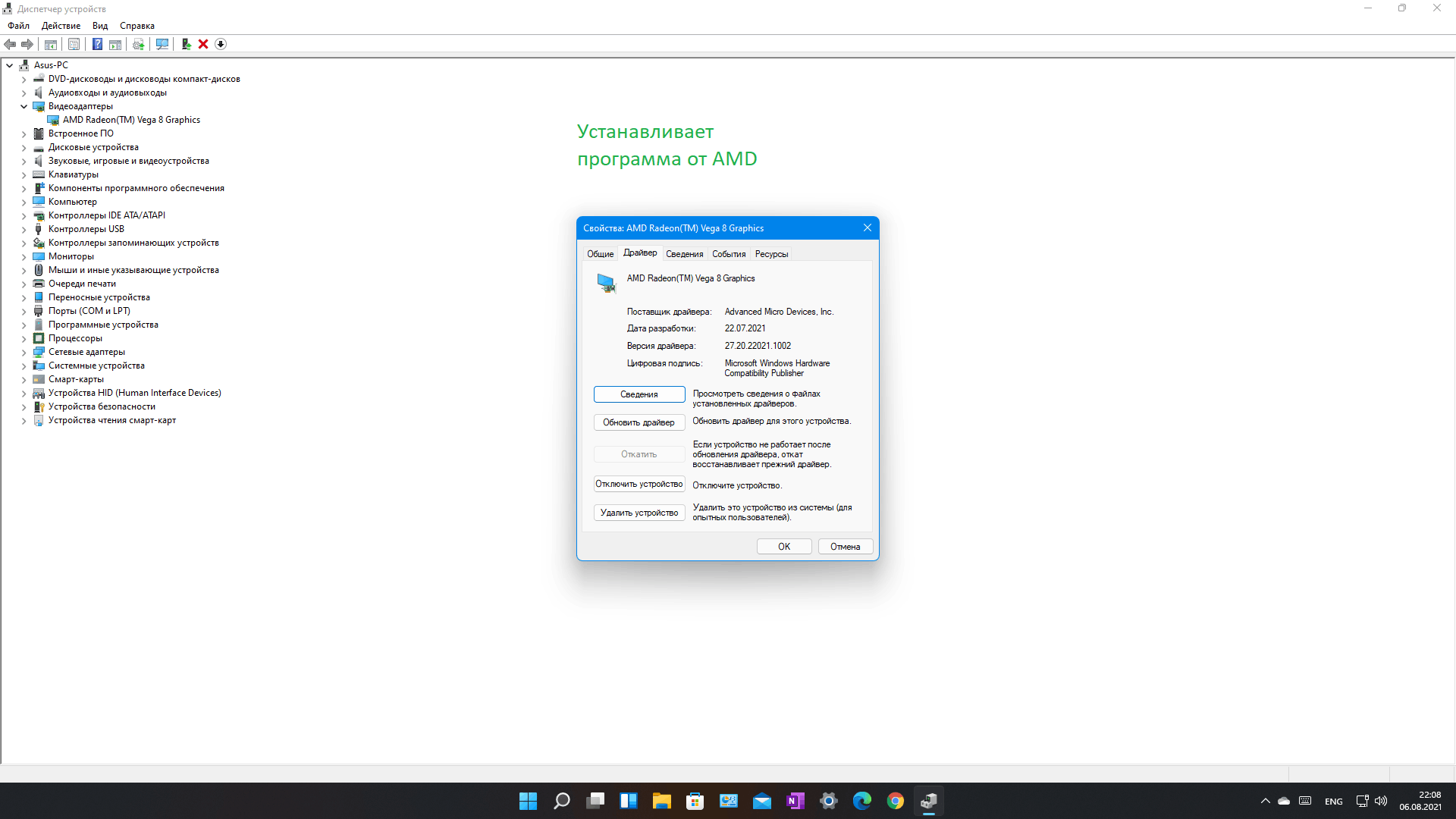This screenshot has width=1456, height=819.
Task: Open the Widgets taskbar icon
Action: [629, 801]
